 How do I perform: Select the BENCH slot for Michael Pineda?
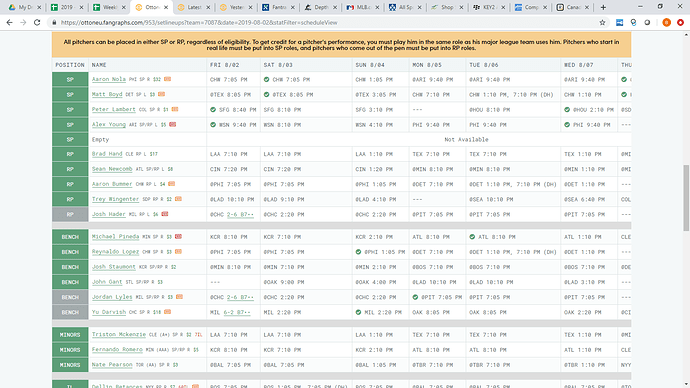[70, 237]
